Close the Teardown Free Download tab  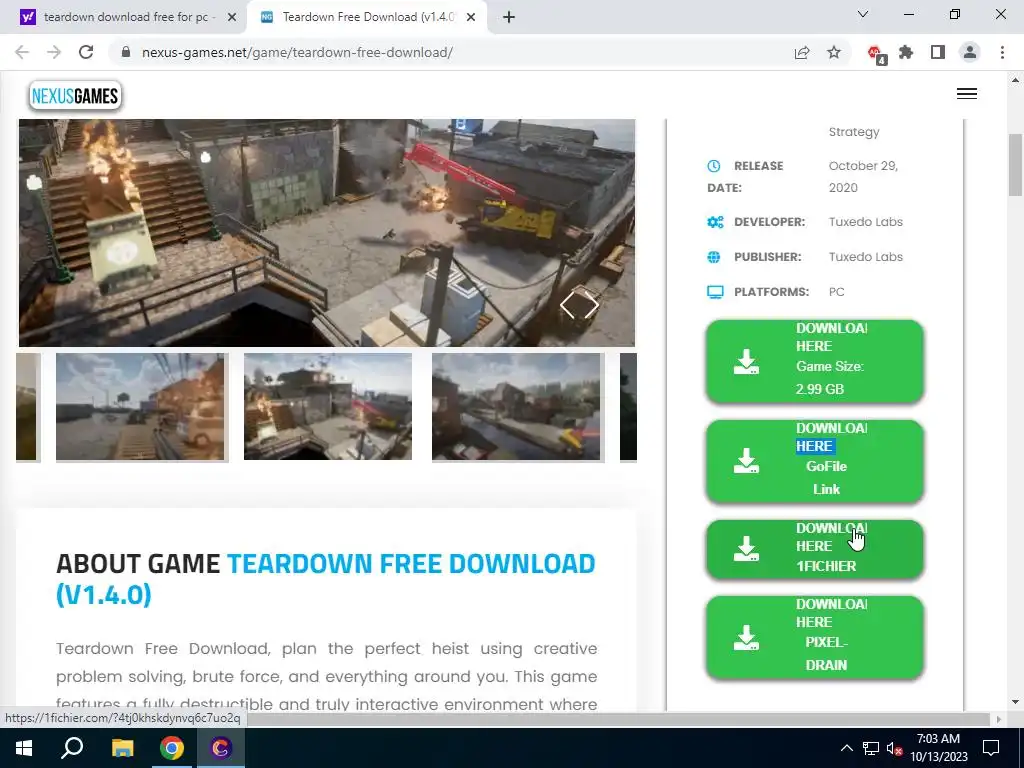point(471,17)
